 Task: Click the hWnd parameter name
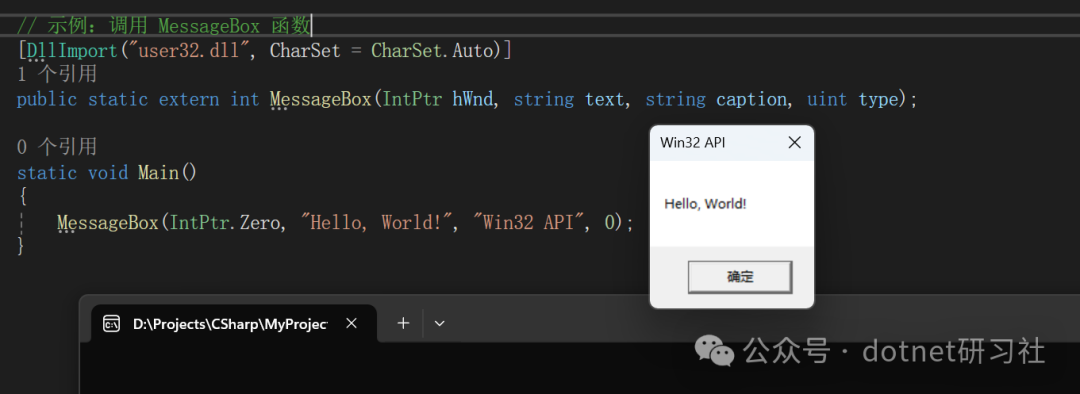click(x=472, y=99)
